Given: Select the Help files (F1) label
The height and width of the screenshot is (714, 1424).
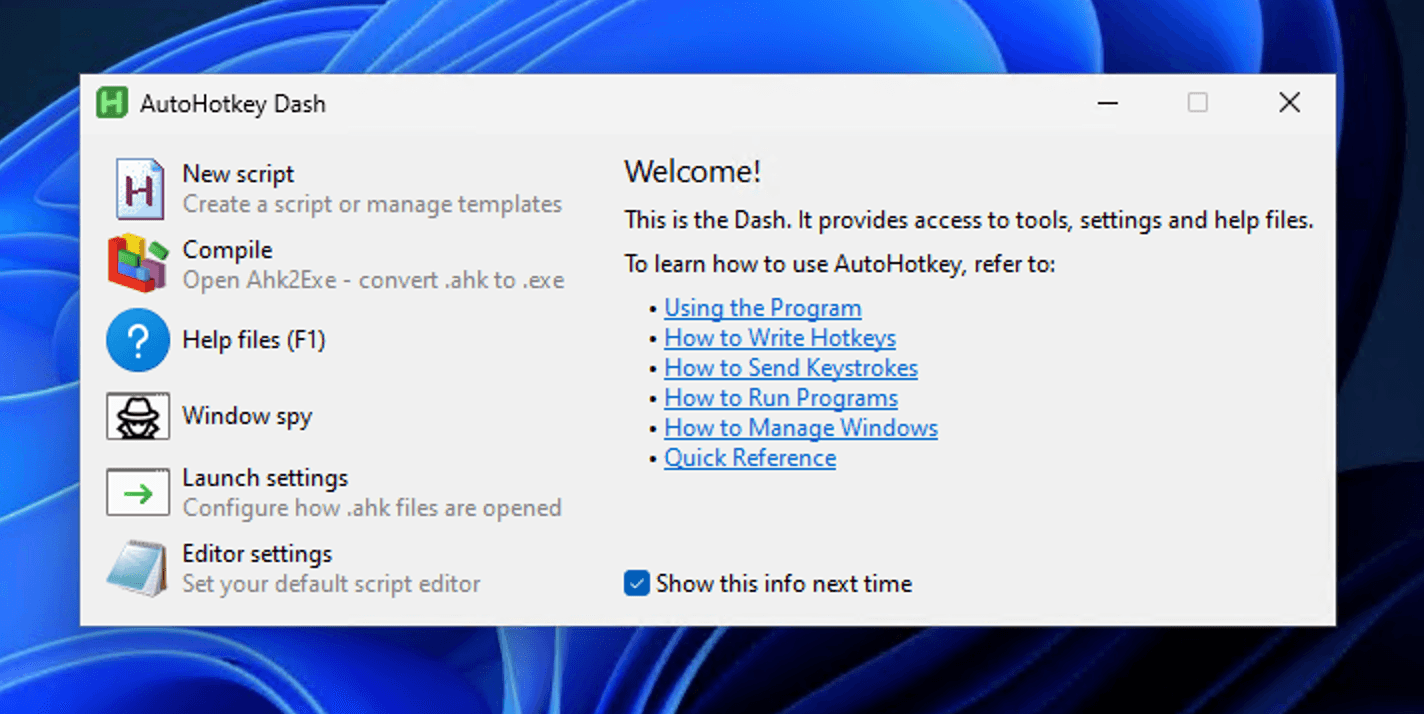Looking at the screenshot, I should tap(254, 340).
